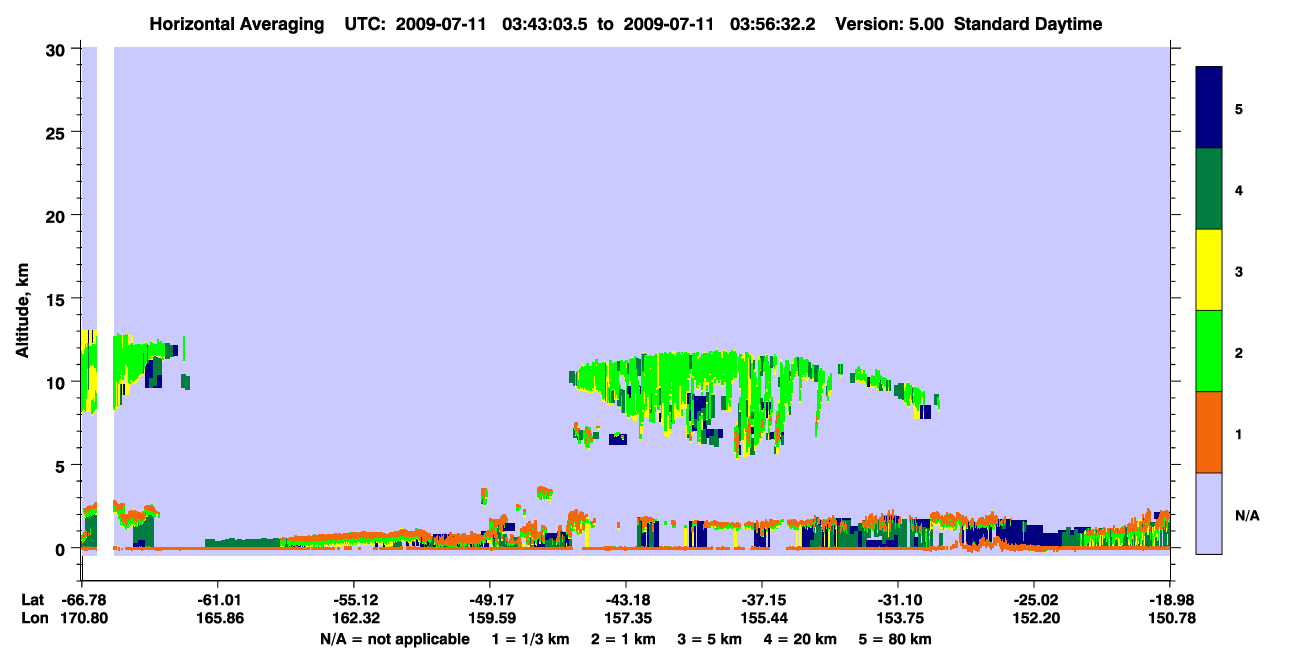
Task: Click the 'Lon' row label
Action: (33, 618)
